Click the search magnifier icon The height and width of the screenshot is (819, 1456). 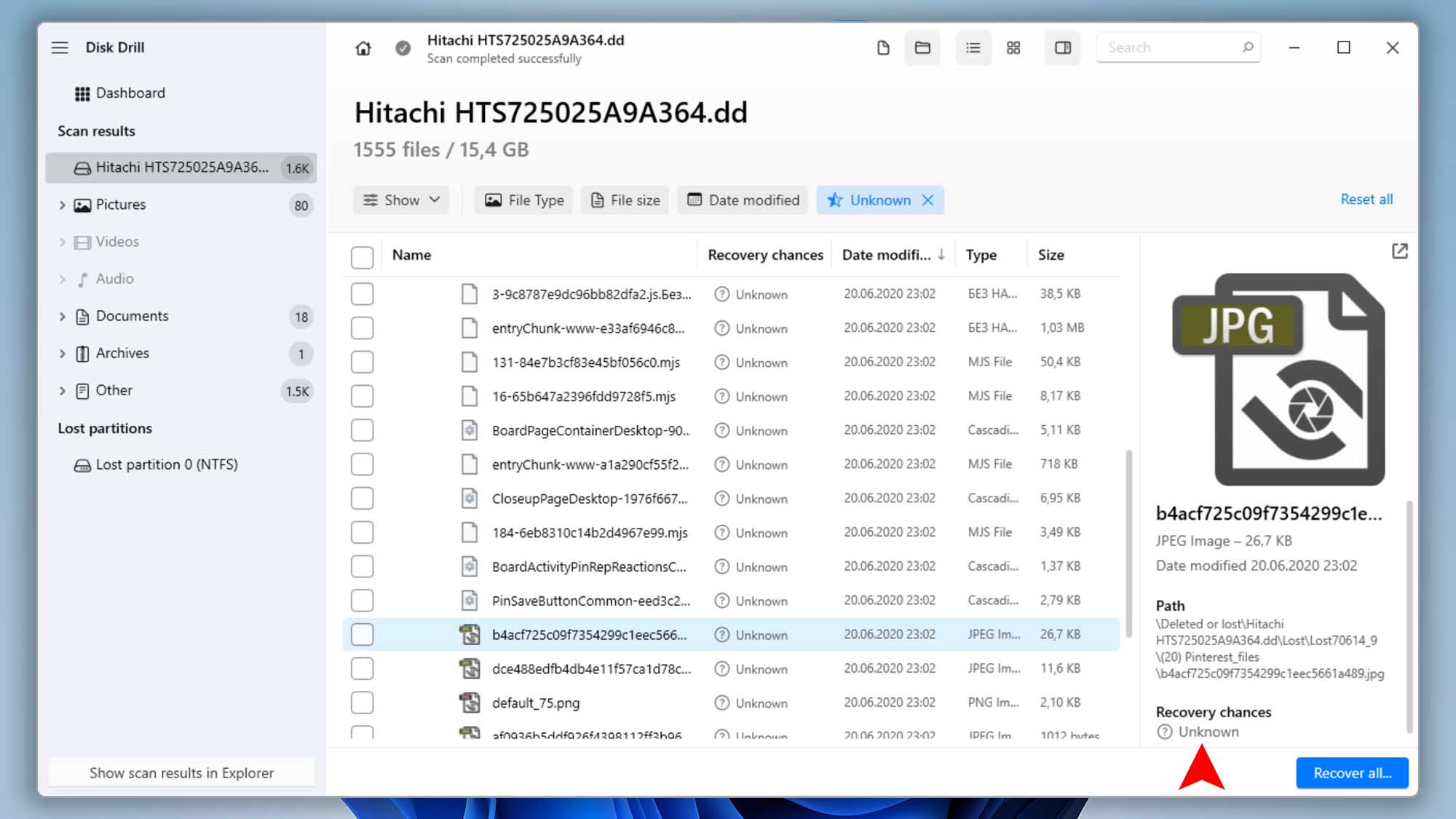[x=1247, y=47]
